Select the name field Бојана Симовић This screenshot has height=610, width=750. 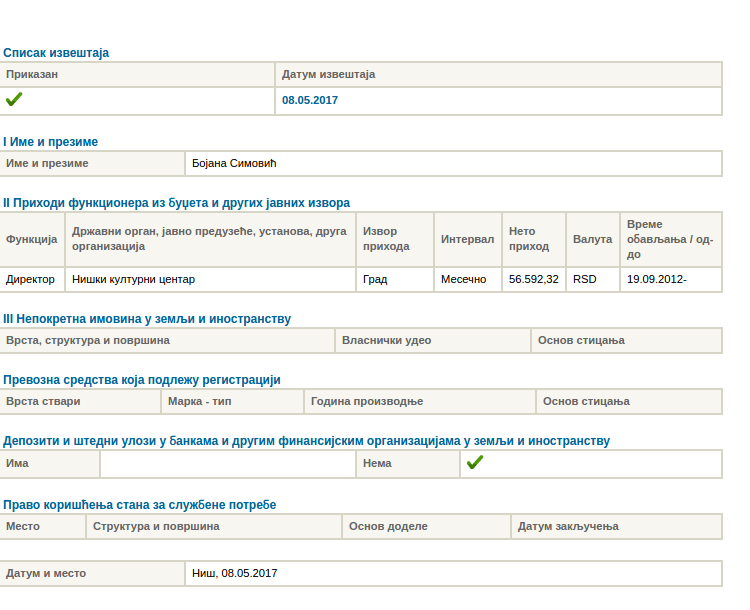(x=234, y=164)
